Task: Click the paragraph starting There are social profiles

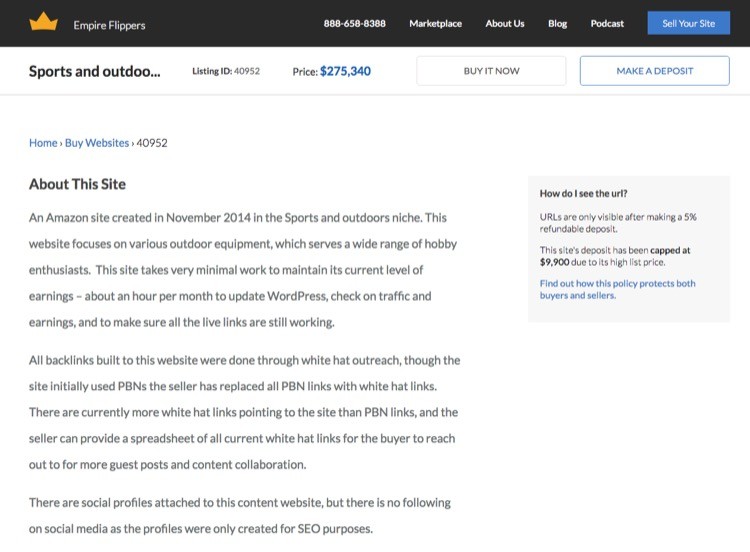Action: click(240, 516)
